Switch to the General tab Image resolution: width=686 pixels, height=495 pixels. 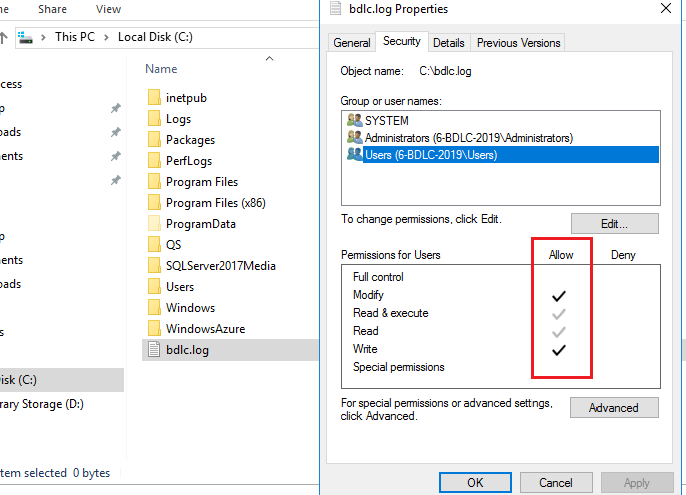352,43
